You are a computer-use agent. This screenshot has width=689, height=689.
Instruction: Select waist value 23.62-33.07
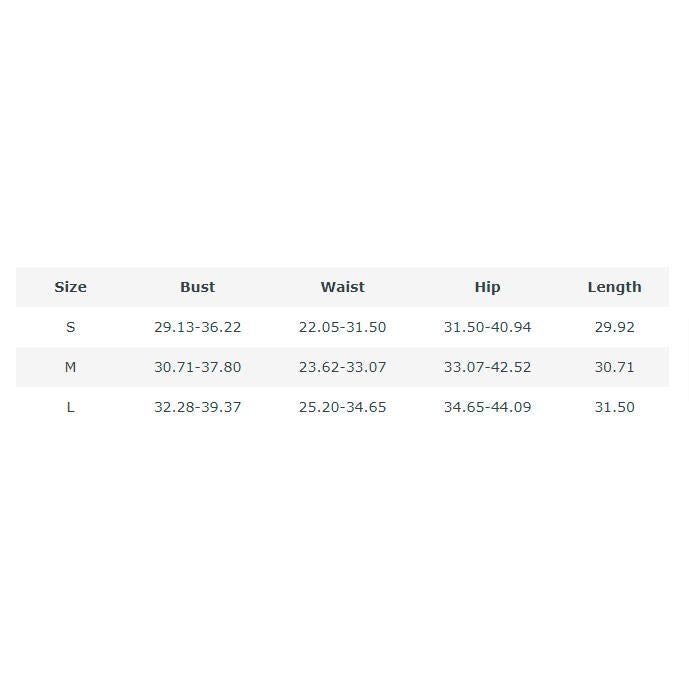pyautogui.click(x=342, y=367)
